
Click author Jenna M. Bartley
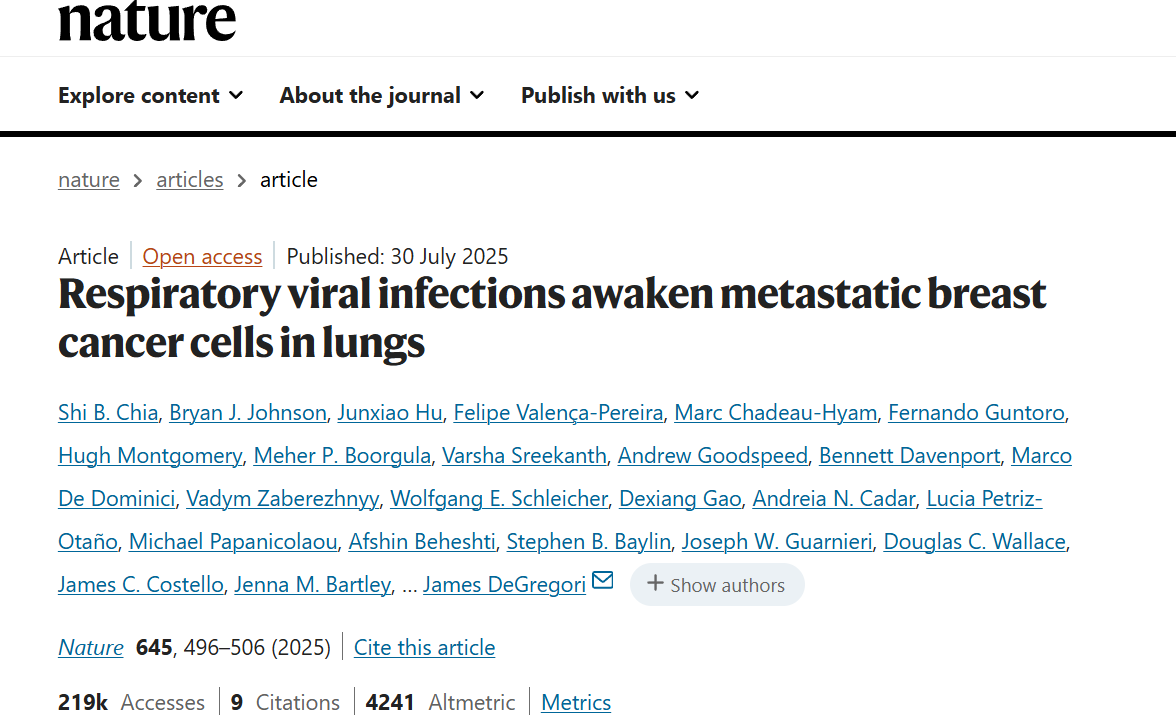[x=312, y=585]
